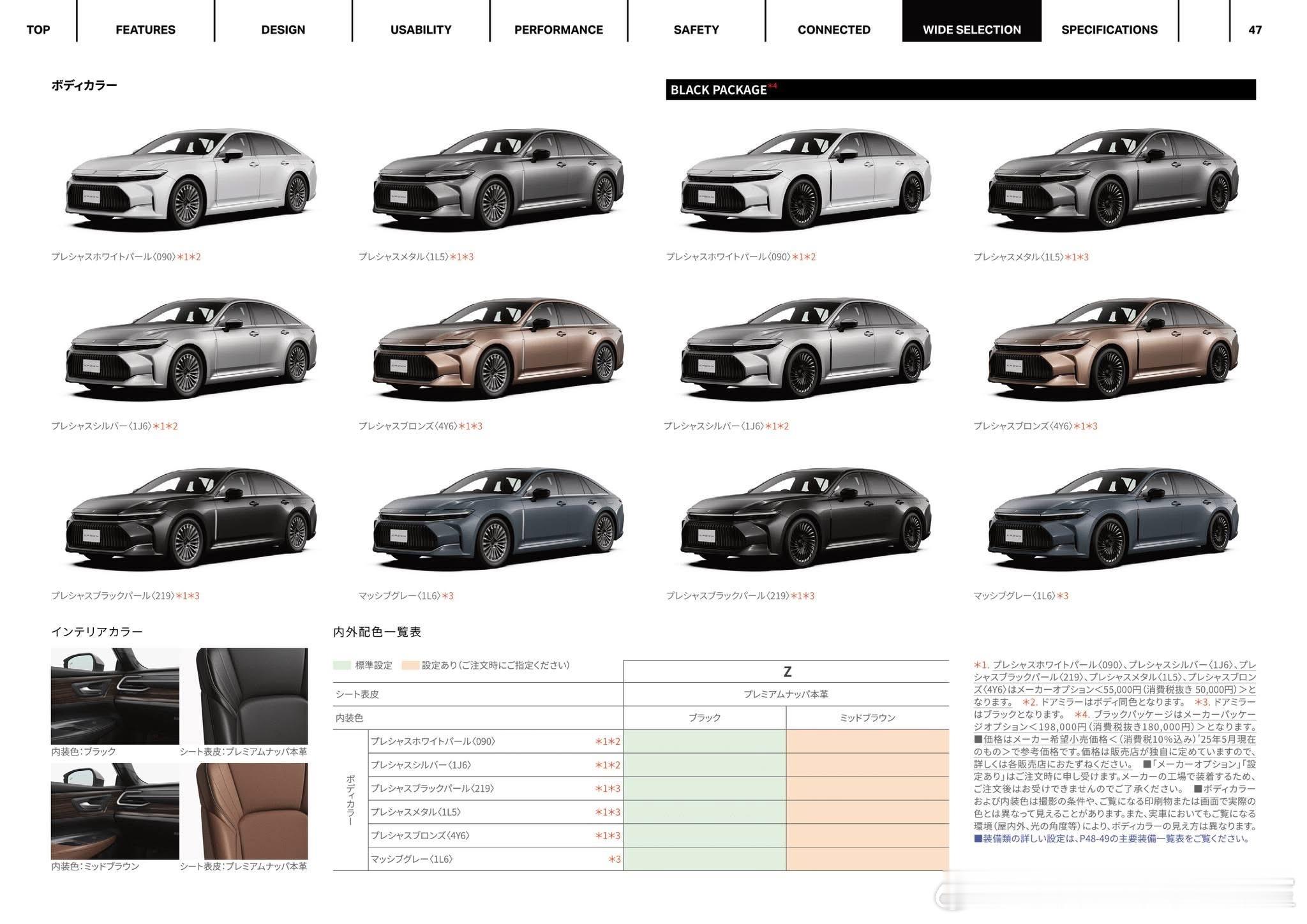Click standard プレシャスホワイトパール〈090〉 caption
1307x924 pixels.
tap(126, 257)
